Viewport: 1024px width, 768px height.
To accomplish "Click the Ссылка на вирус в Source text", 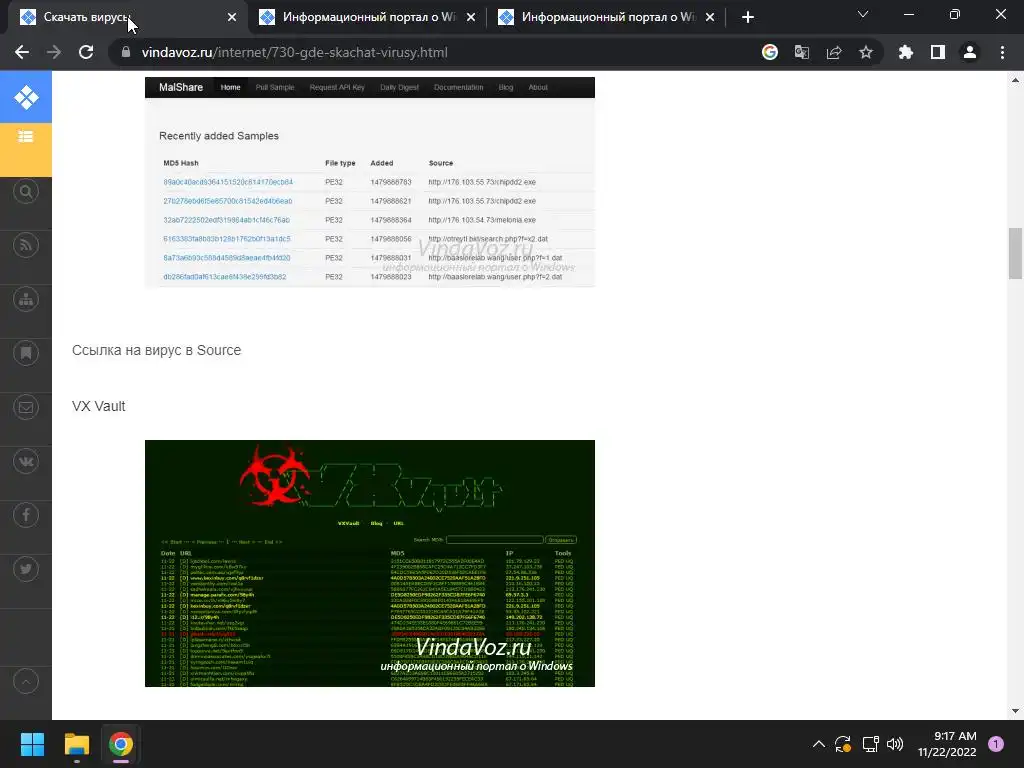I will click(156, 350).
